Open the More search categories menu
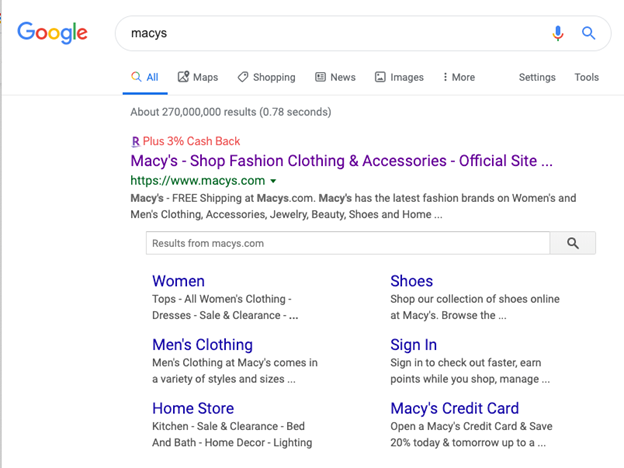This screenshot has height=468, width=624. point(459,77)
